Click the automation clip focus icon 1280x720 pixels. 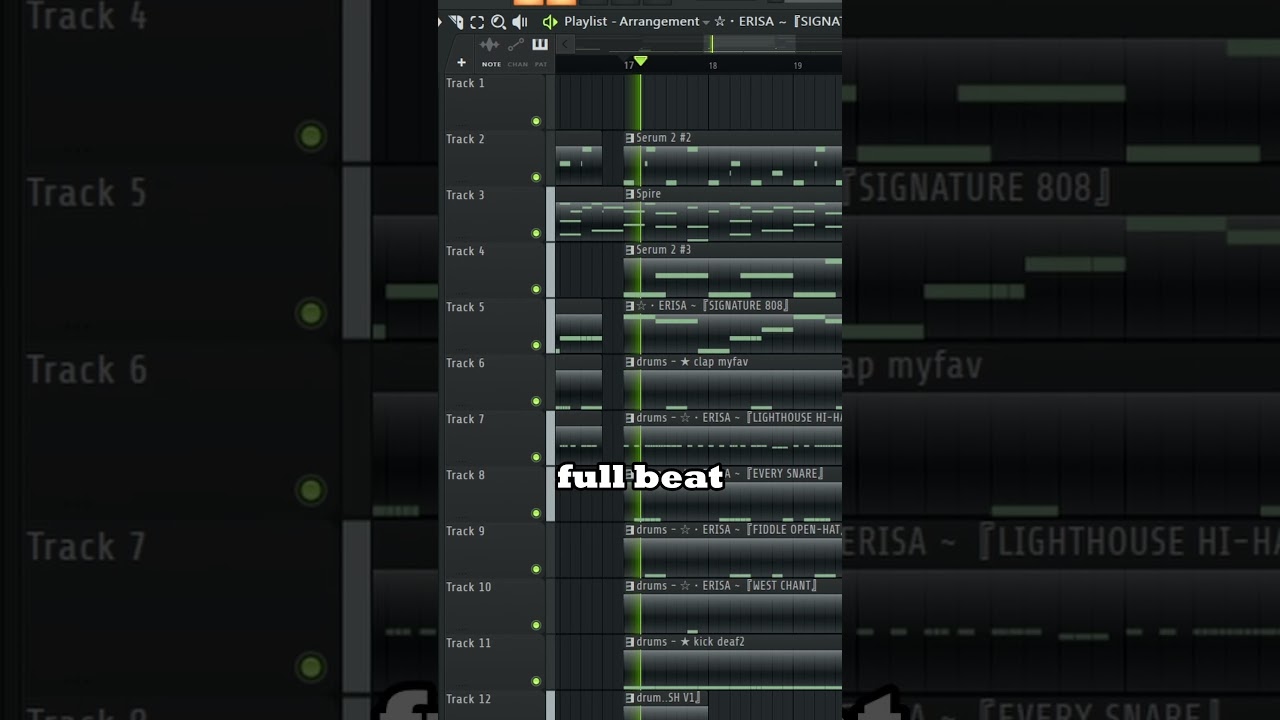point(515,44)
